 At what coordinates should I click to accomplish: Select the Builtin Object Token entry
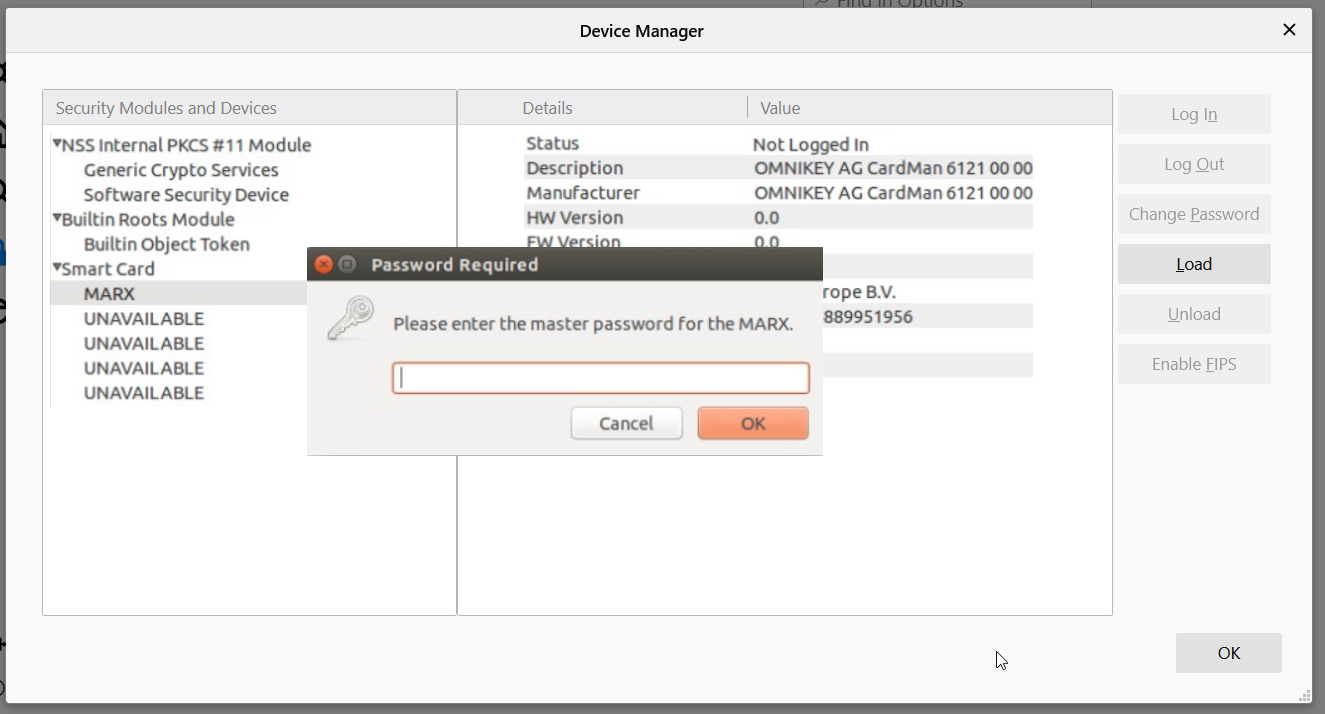tap(167, 244)
